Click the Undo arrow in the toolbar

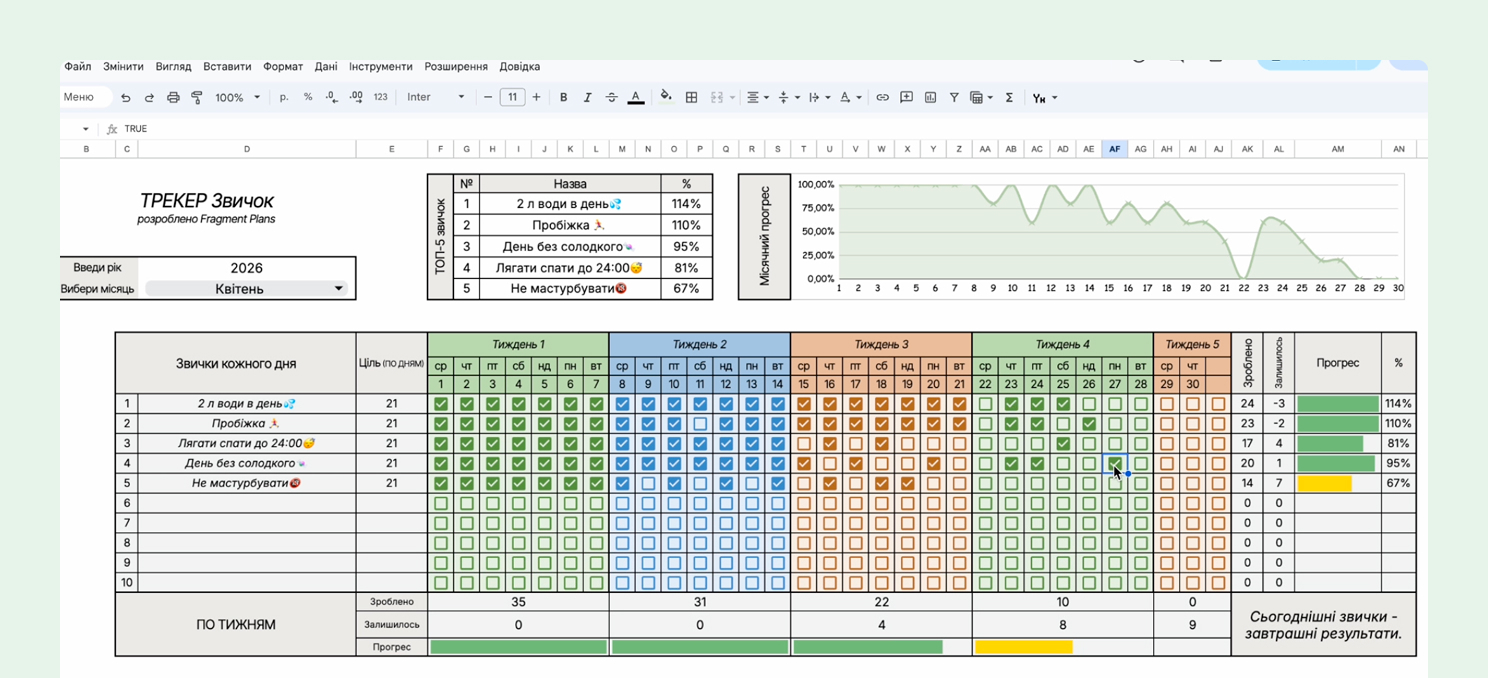pyautogui.click(x=126, y=98)
